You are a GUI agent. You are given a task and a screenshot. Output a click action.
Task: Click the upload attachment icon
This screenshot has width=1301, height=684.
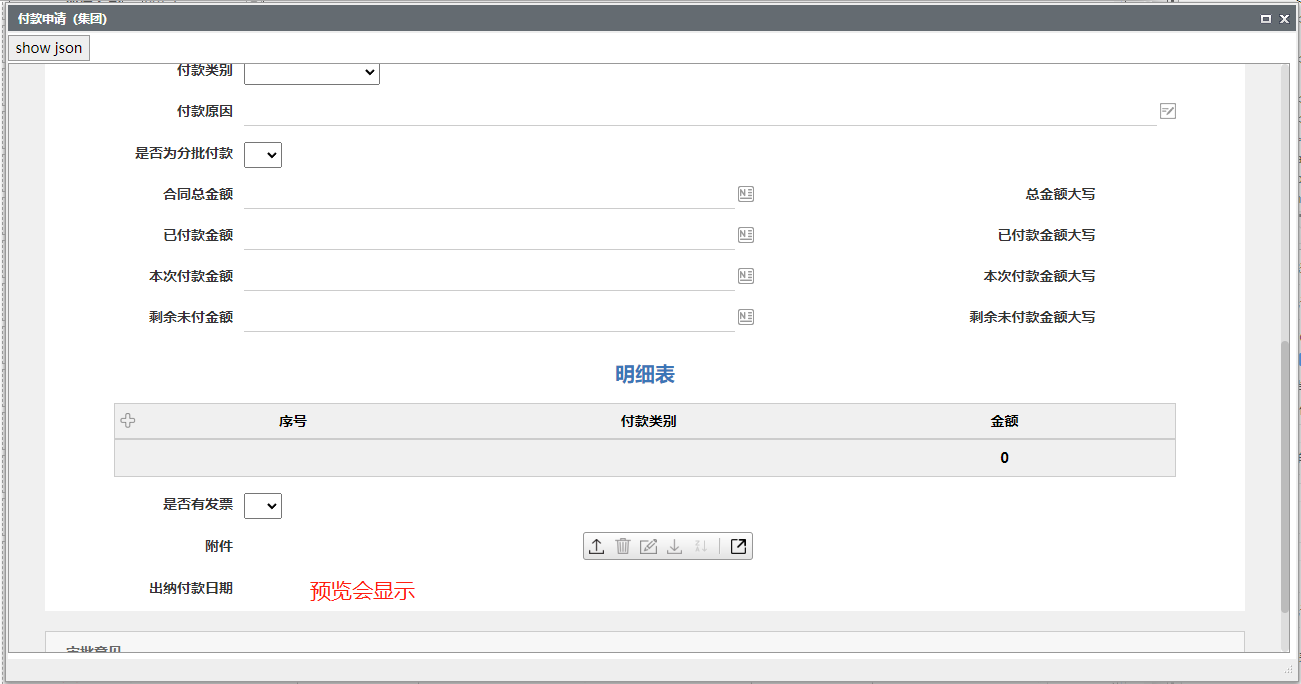[x=596, y=546]
